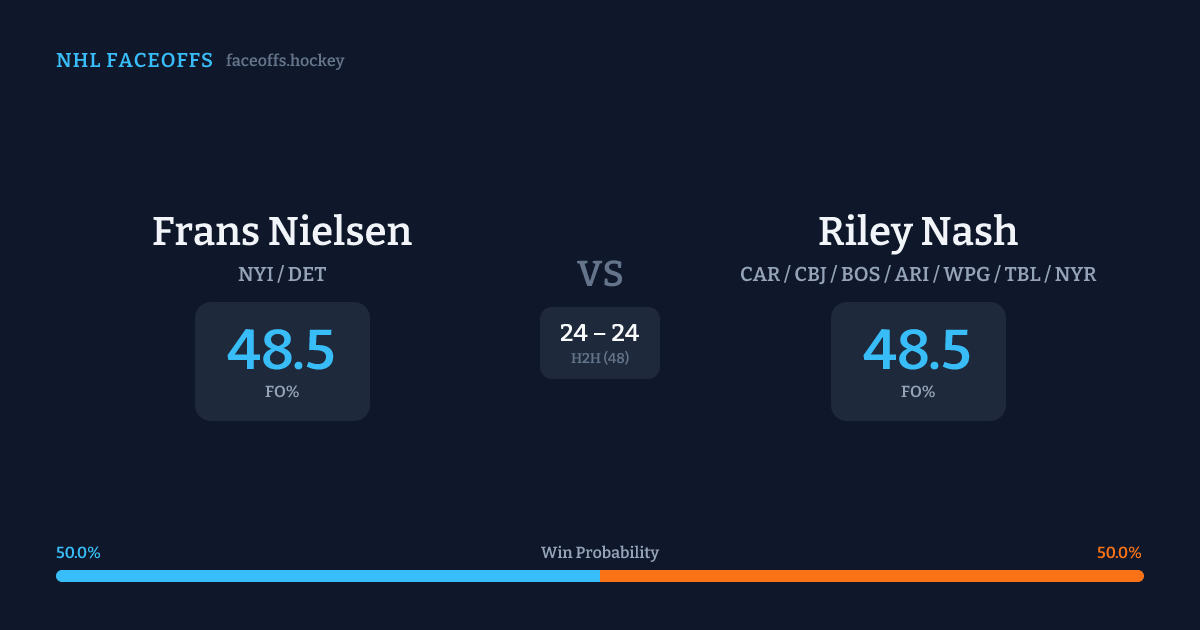
Task: Click DET under Frans Nielsen
Action: [307, 274]
